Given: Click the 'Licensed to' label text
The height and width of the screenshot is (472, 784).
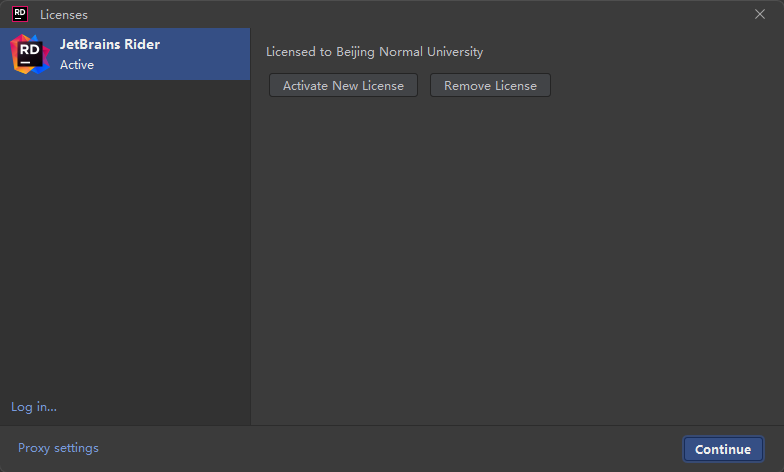Looking at the screenshot, I should tap(299, 52).
